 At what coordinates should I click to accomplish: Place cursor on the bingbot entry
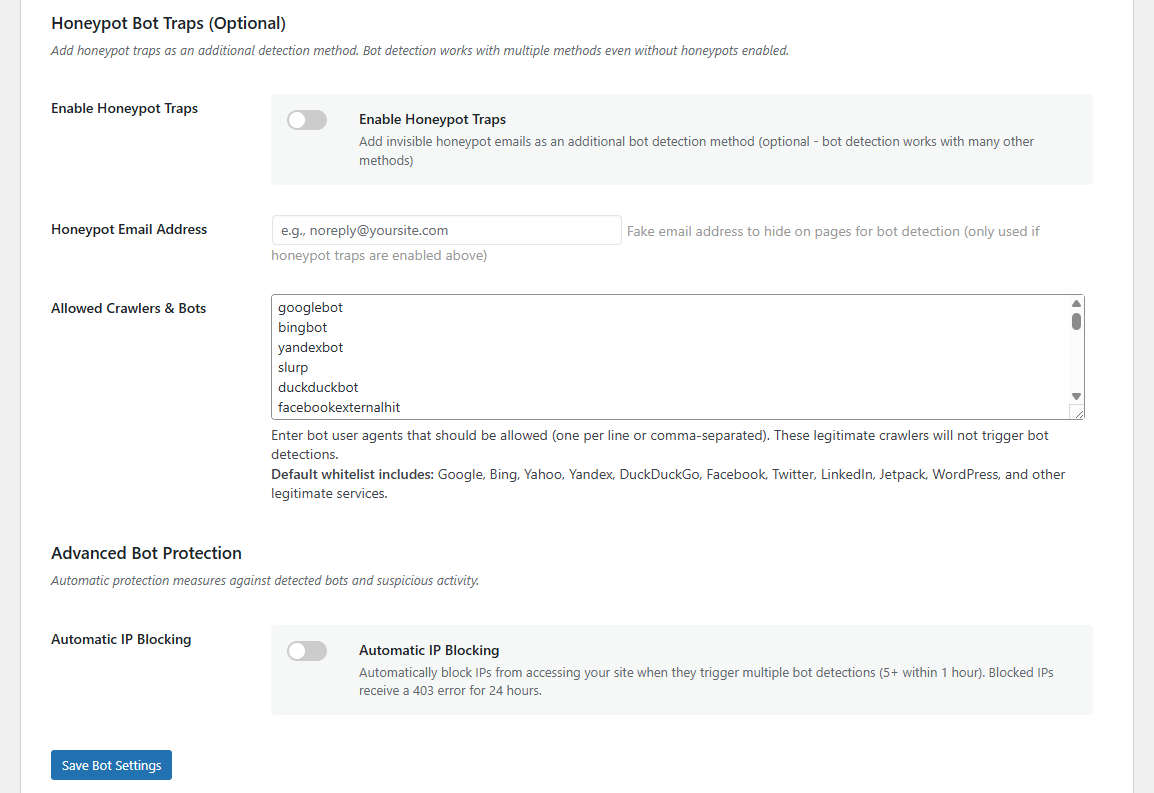pos(303,328)
